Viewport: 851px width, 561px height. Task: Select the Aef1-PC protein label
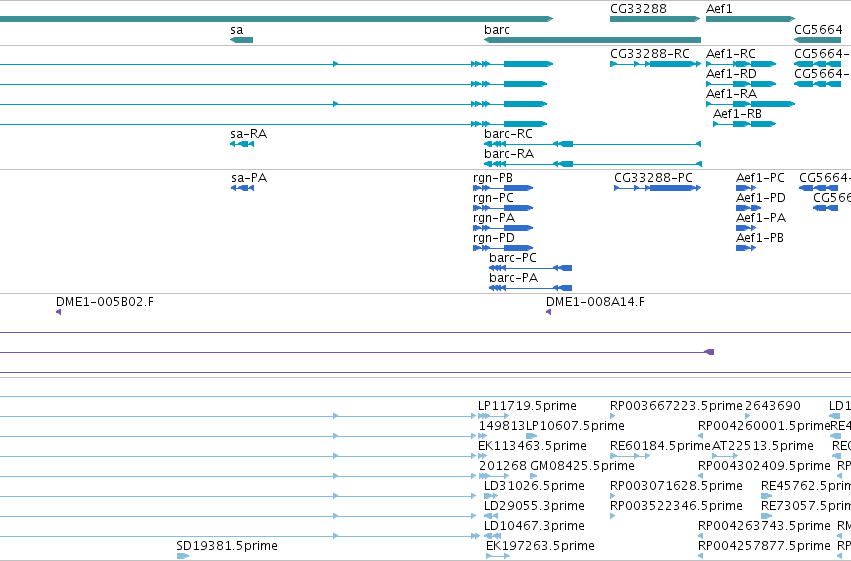pos(760,178)
